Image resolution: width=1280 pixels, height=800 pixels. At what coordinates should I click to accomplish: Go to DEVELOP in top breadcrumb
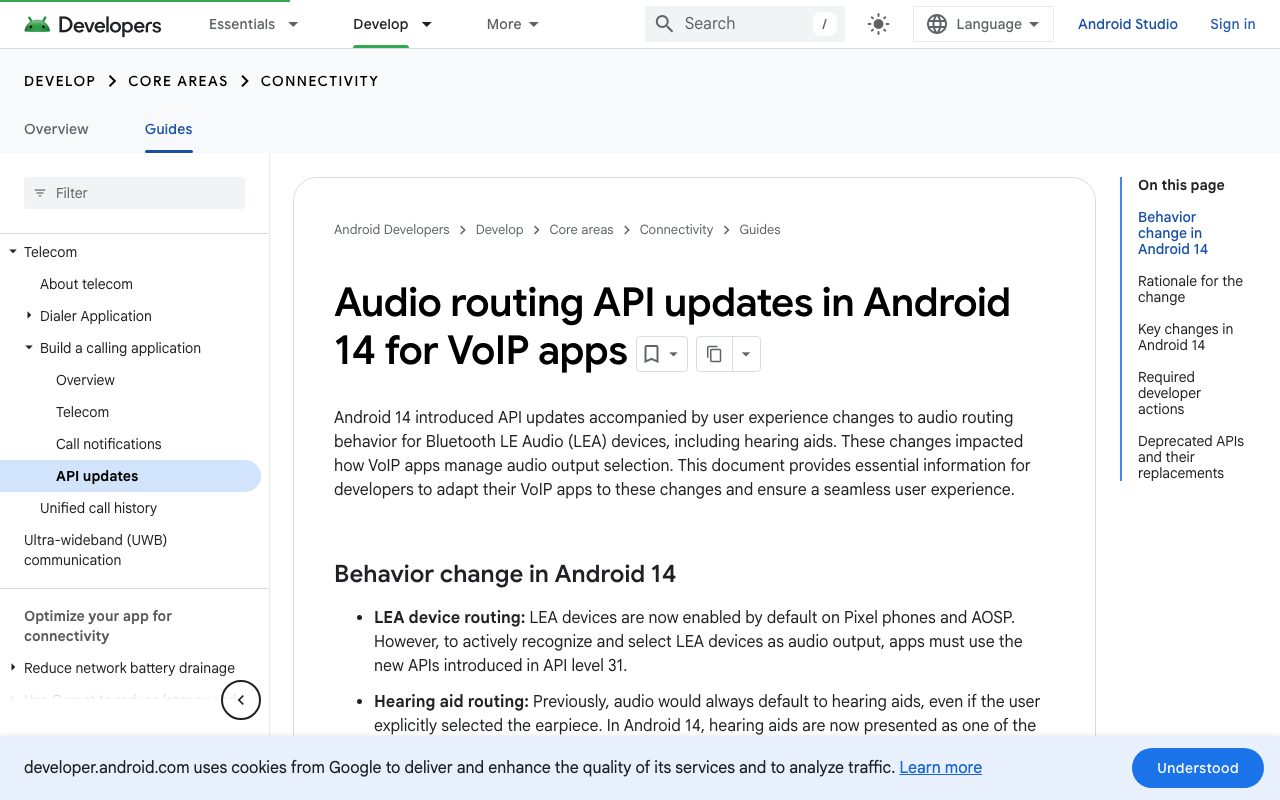click(x=60, y=81)
